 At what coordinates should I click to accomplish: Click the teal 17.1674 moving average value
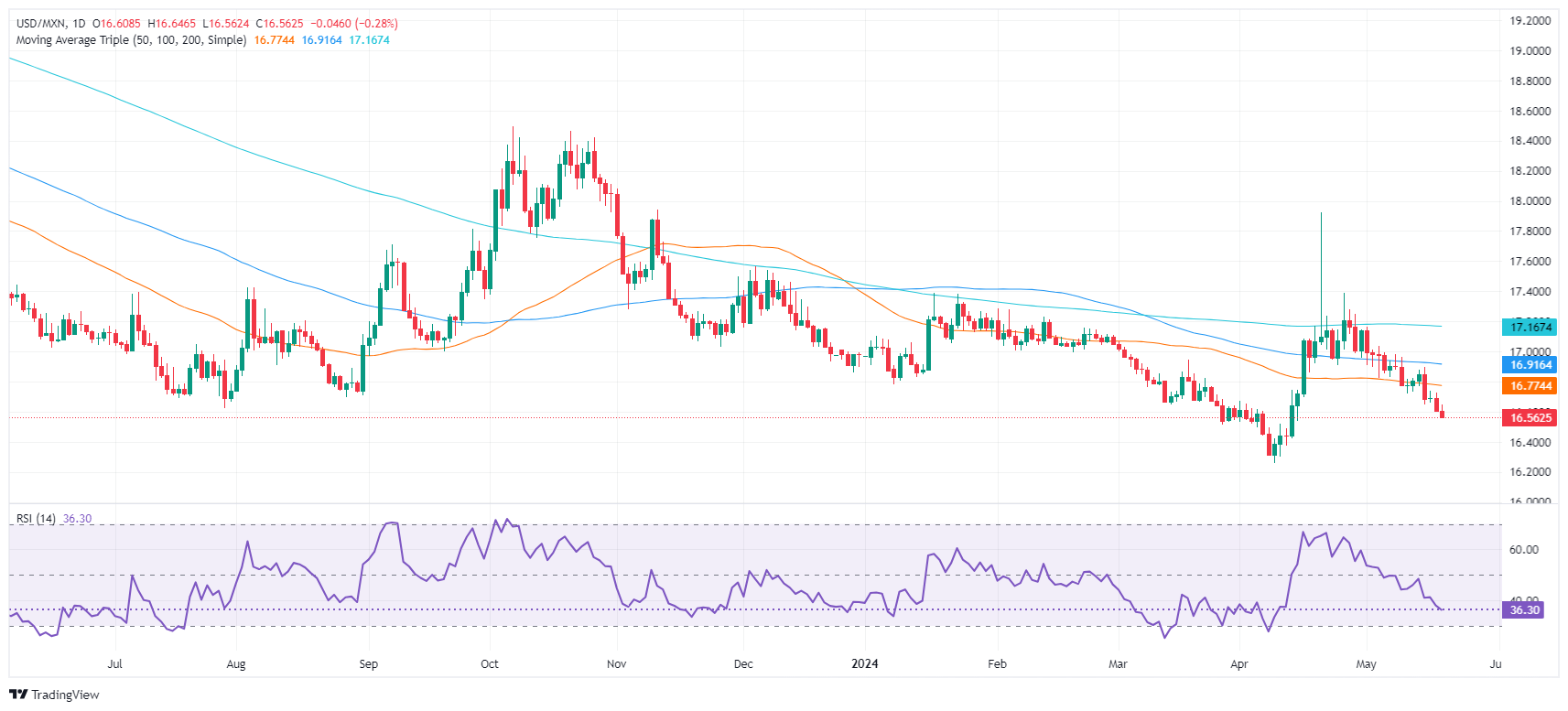[x=369, y=40]
